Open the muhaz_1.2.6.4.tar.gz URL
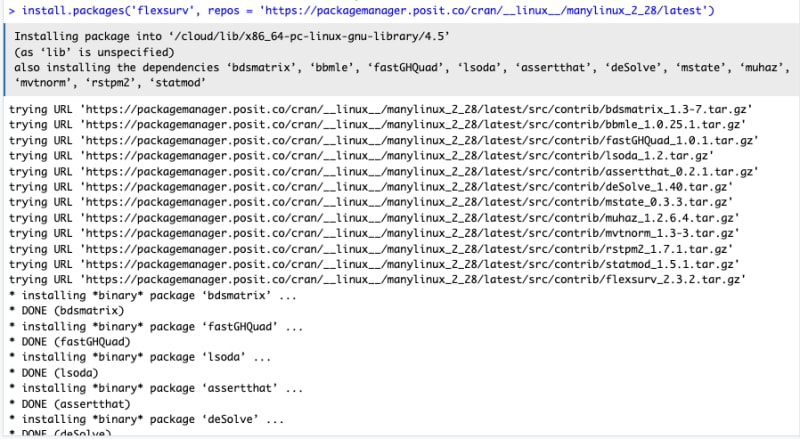This screenshot has height=439, width=800. [409, 218]
